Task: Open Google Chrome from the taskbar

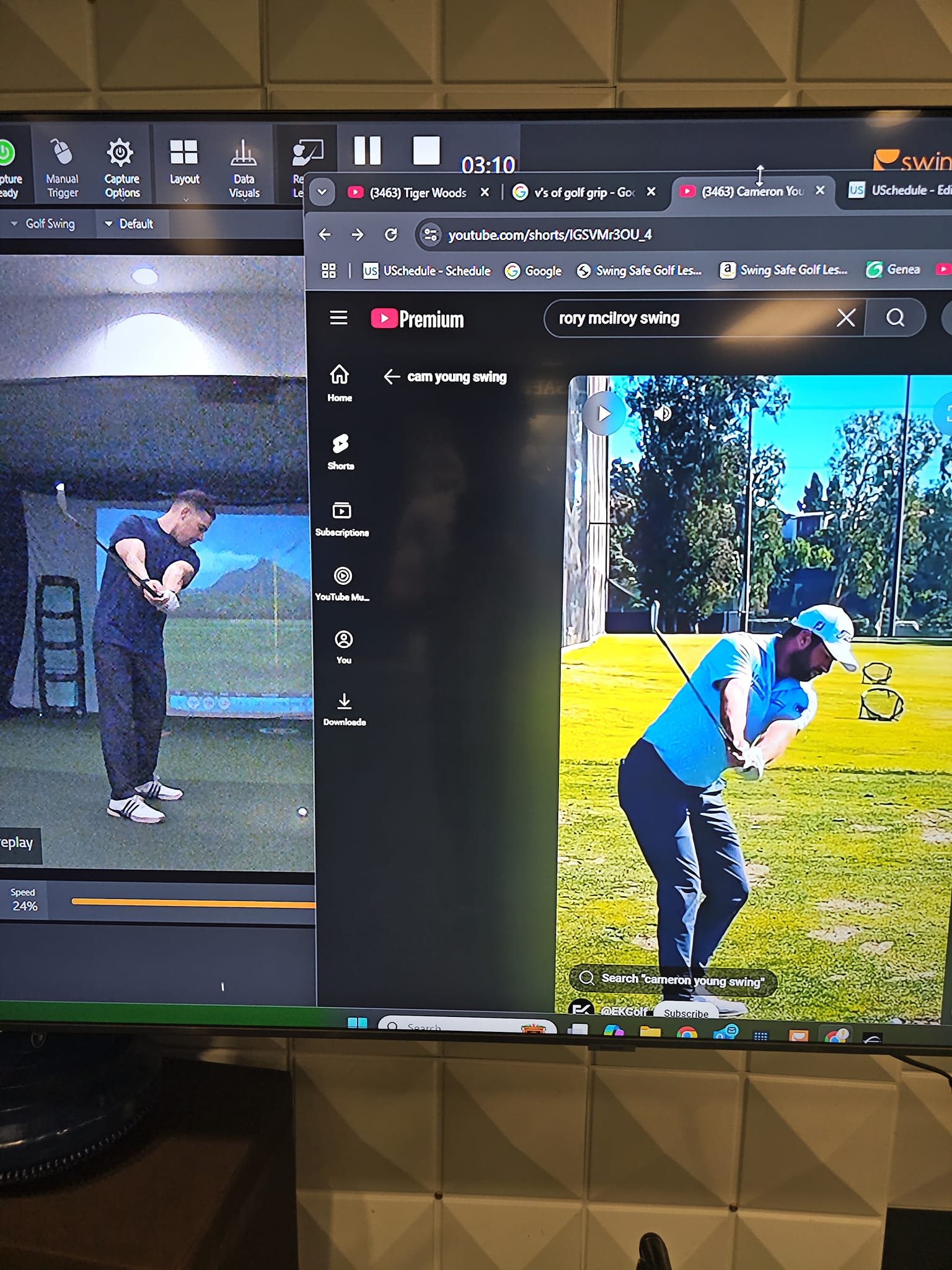Action: click(687, 1032)
